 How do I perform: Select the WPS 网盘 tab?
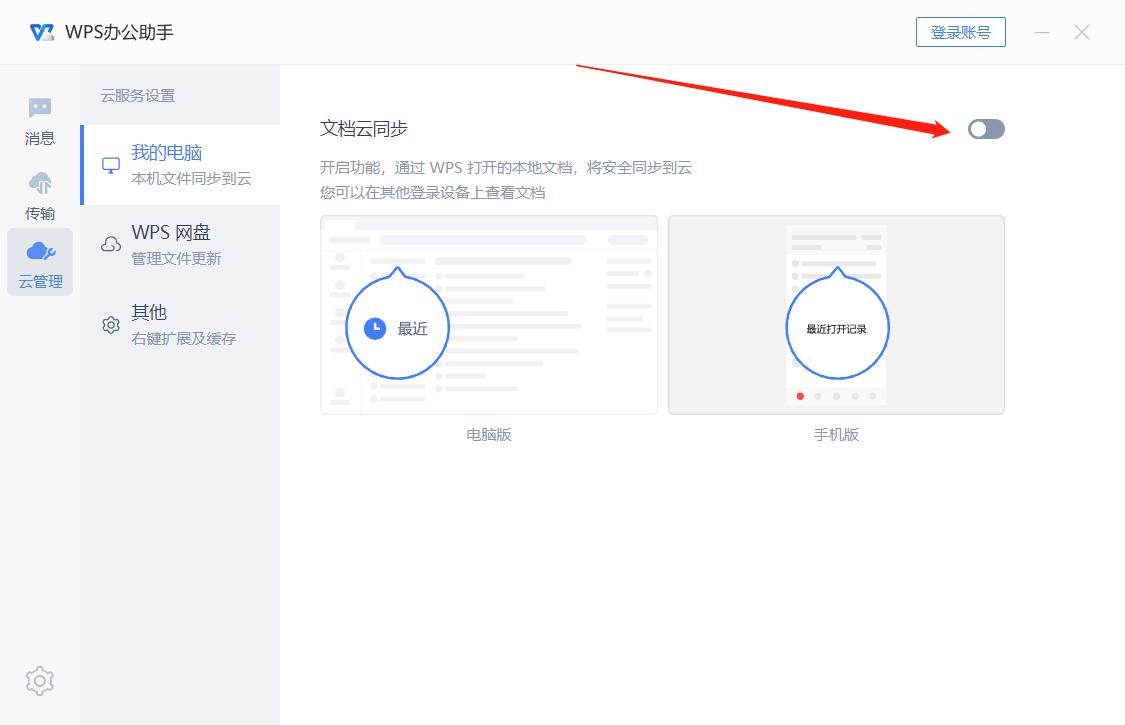pyautogui.click(x=181, y=245)
